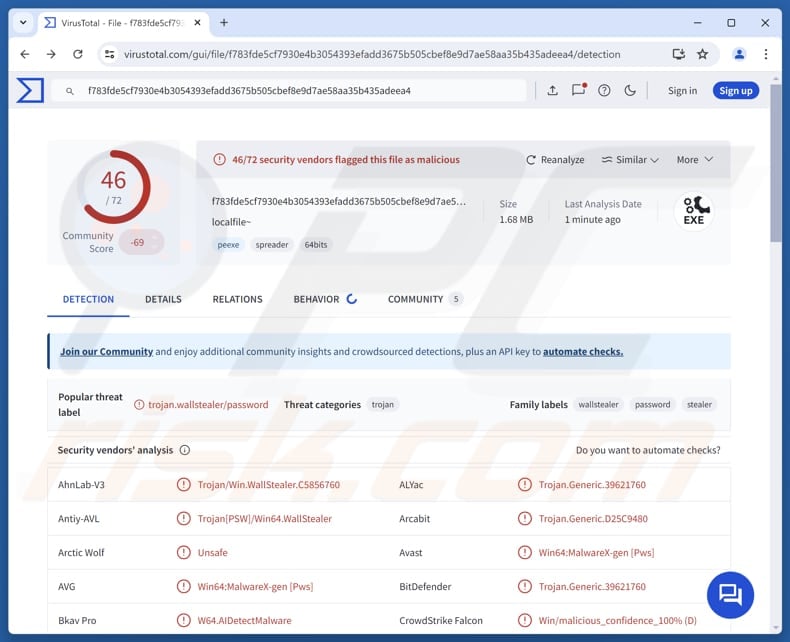Click the site information icon
The width and height of the screenshot is (790, 642).
click(x=109, y=54)
